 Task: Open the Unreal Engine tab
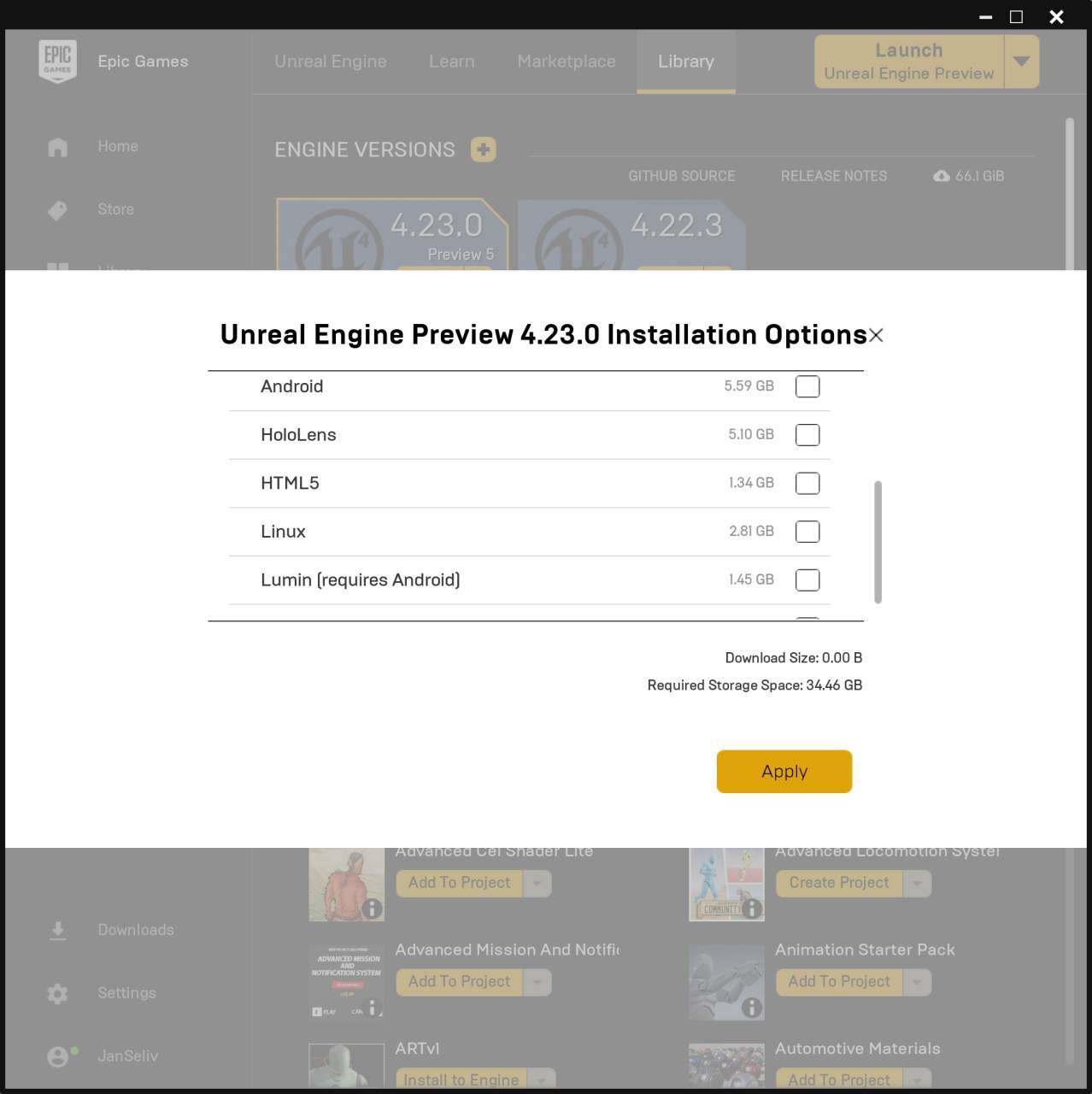[x=330, y=62]
